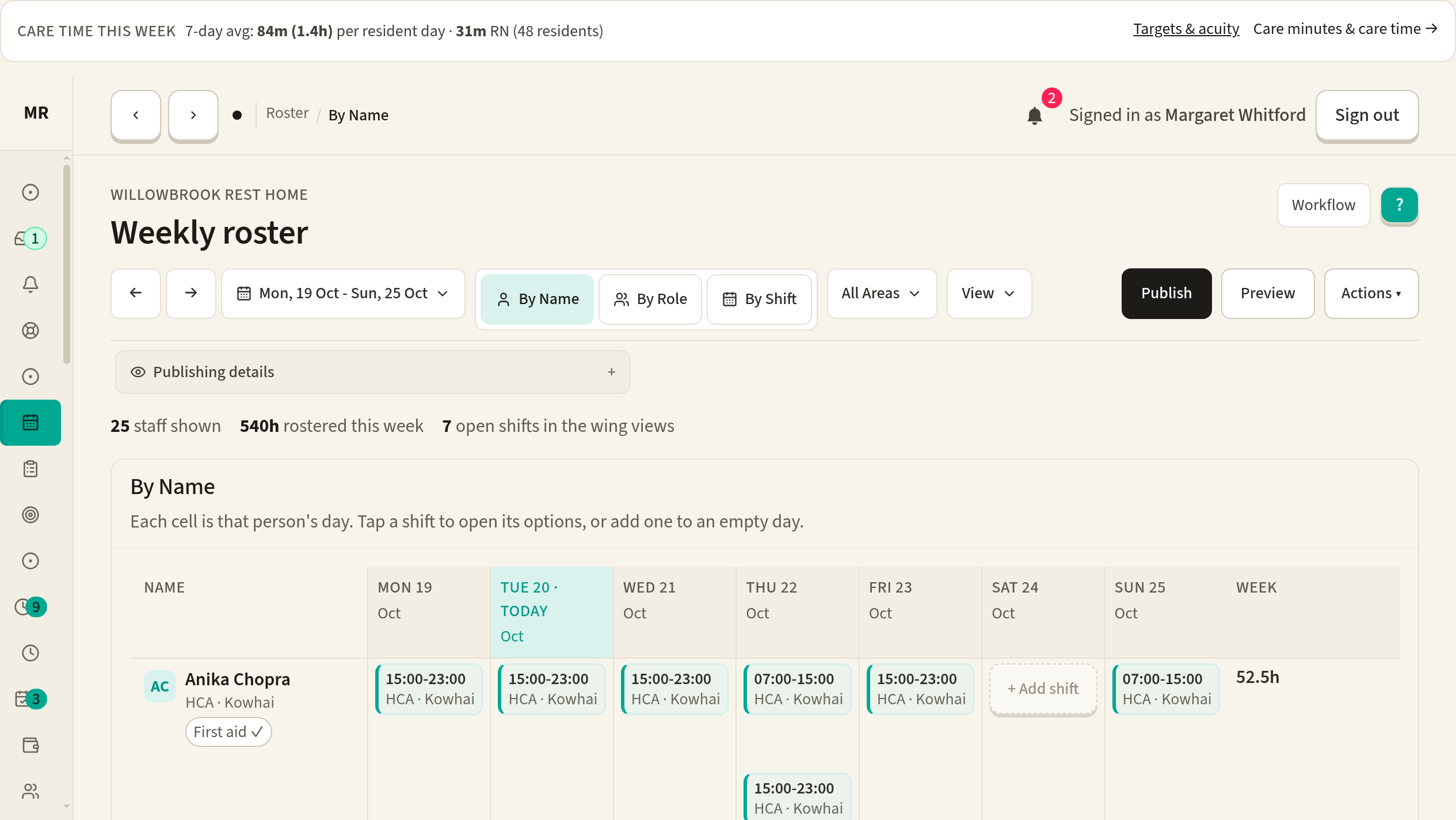The image size is (1456, 820).
Task: Open the target acuity sidebar icon
Action: coord(31,515)
